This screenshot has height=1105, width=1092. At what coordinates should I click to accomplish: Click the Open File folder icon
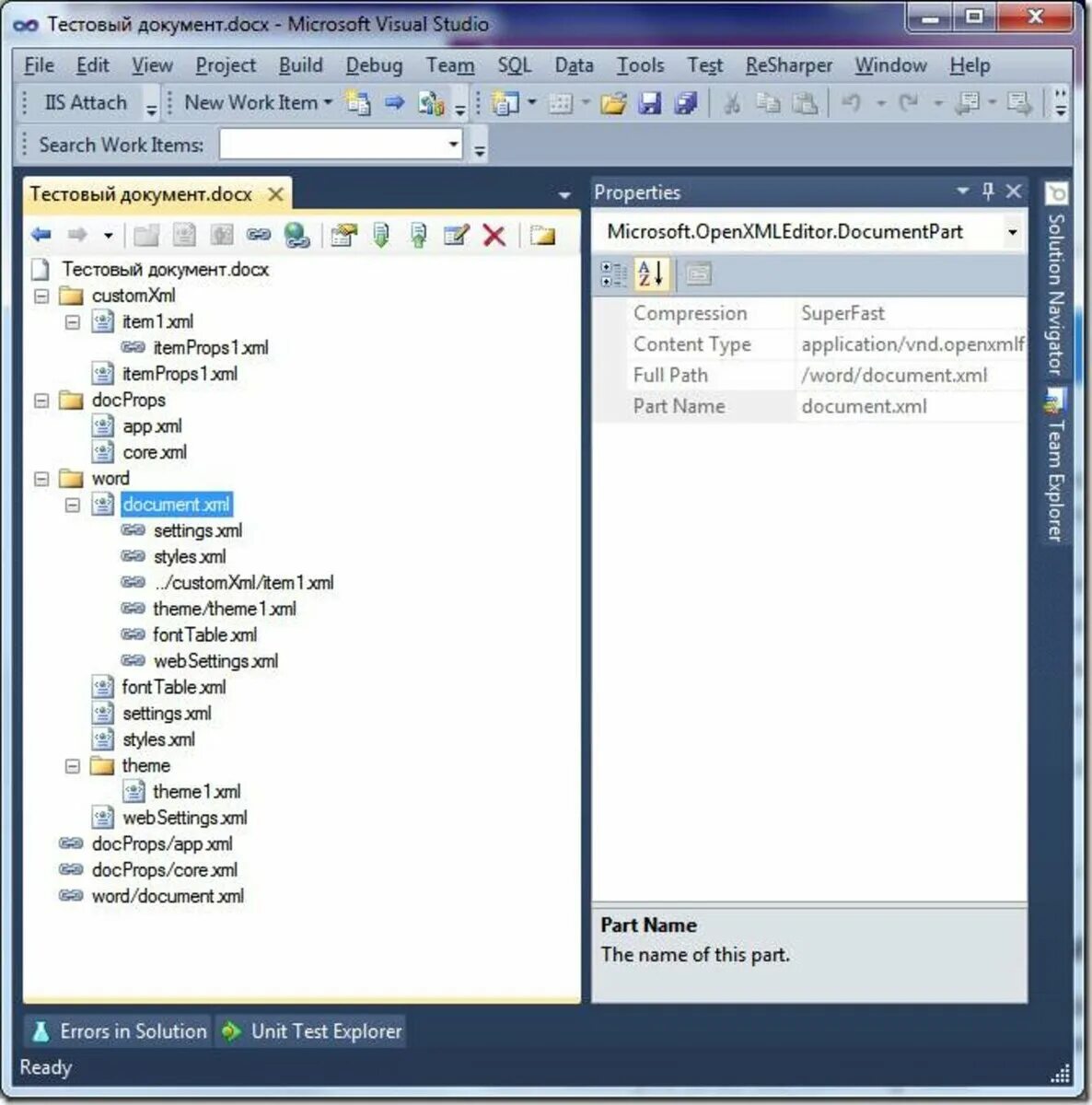pyautogui.click(x=613, y=103)
